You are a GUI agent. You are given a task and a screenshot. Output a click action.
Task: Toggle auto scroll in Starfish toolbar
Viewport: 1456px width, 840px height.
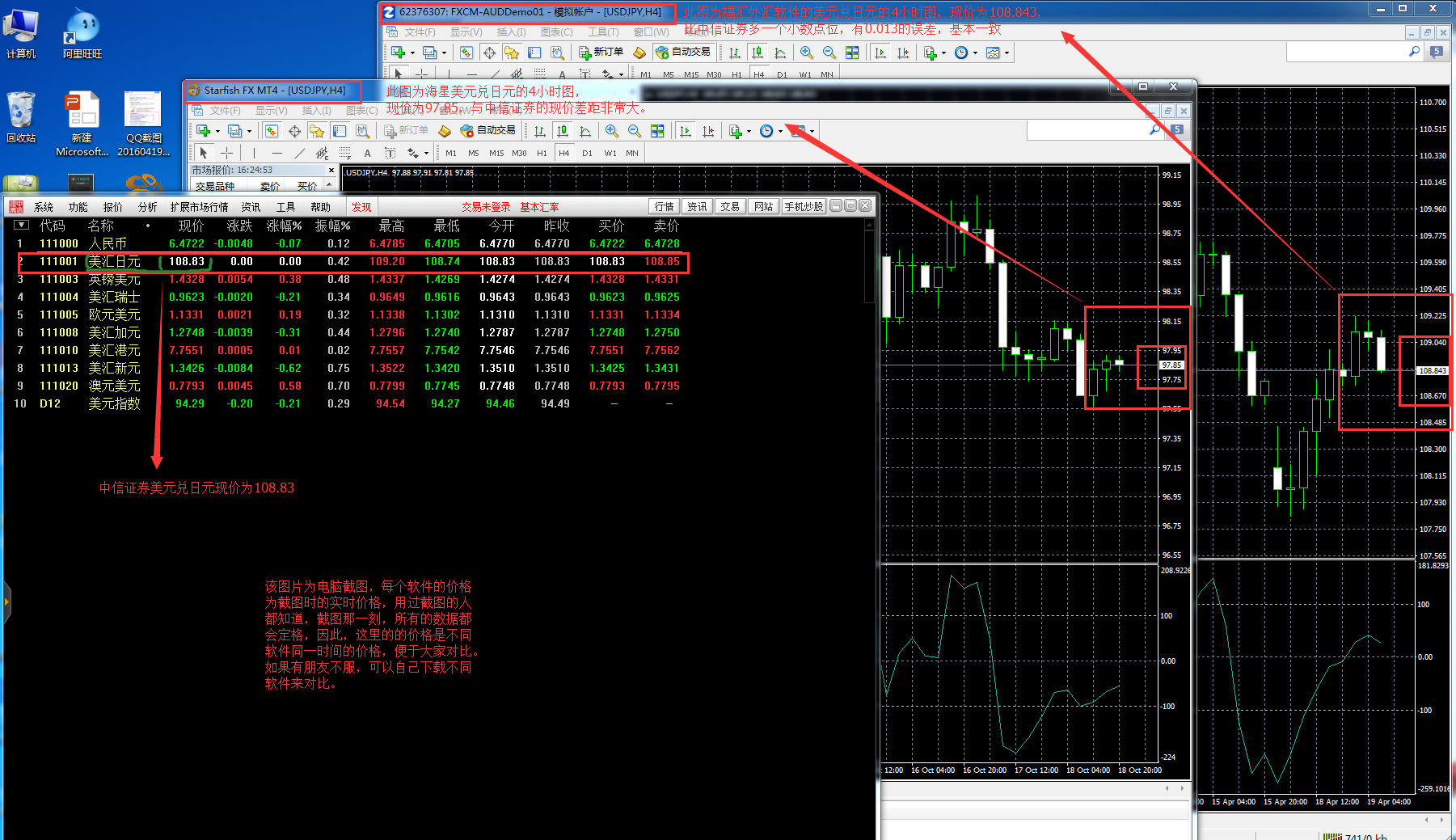(686, 131)
